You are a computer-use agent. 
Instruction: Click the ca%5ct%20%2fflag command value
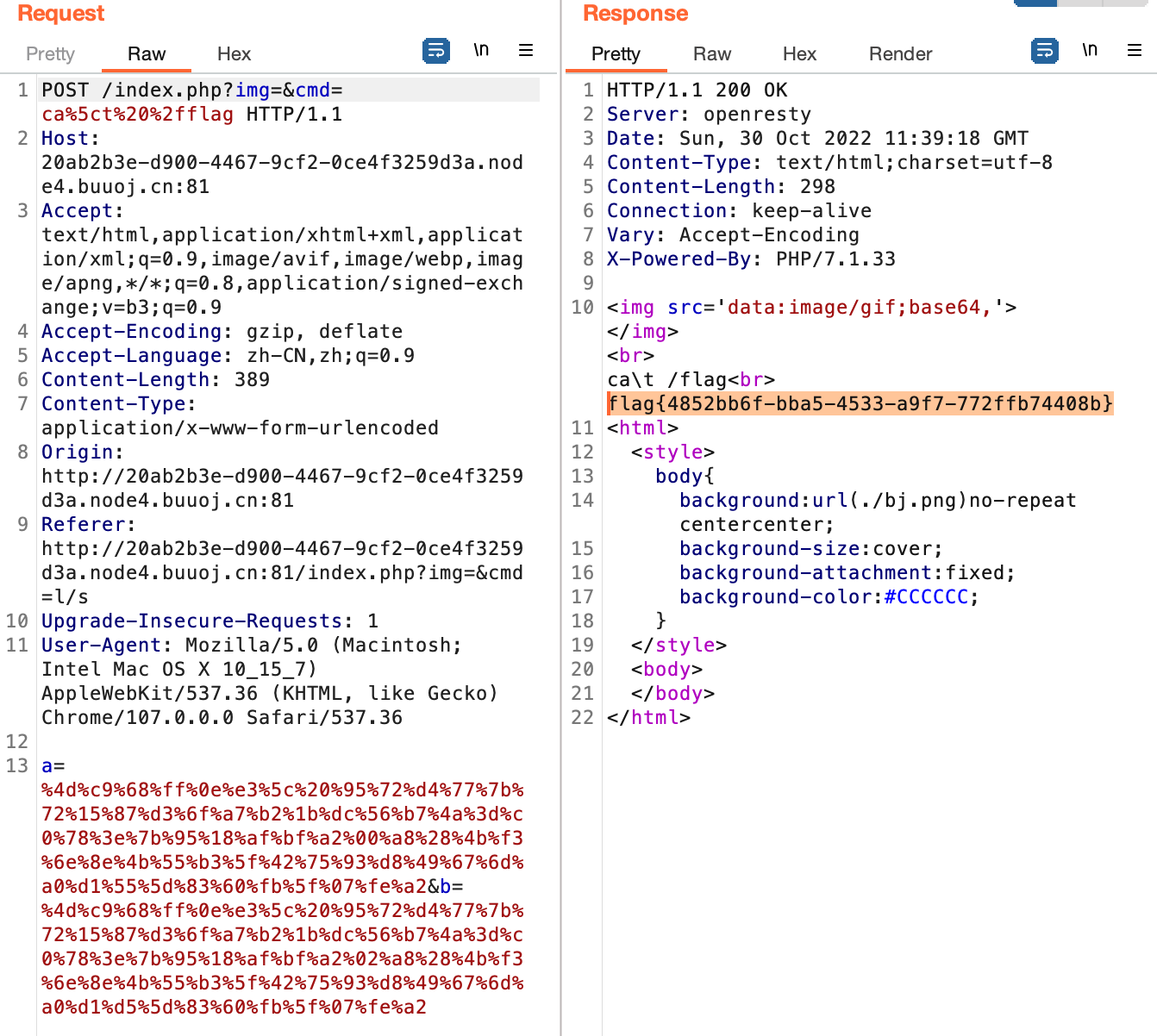click(x=137, y=114)
